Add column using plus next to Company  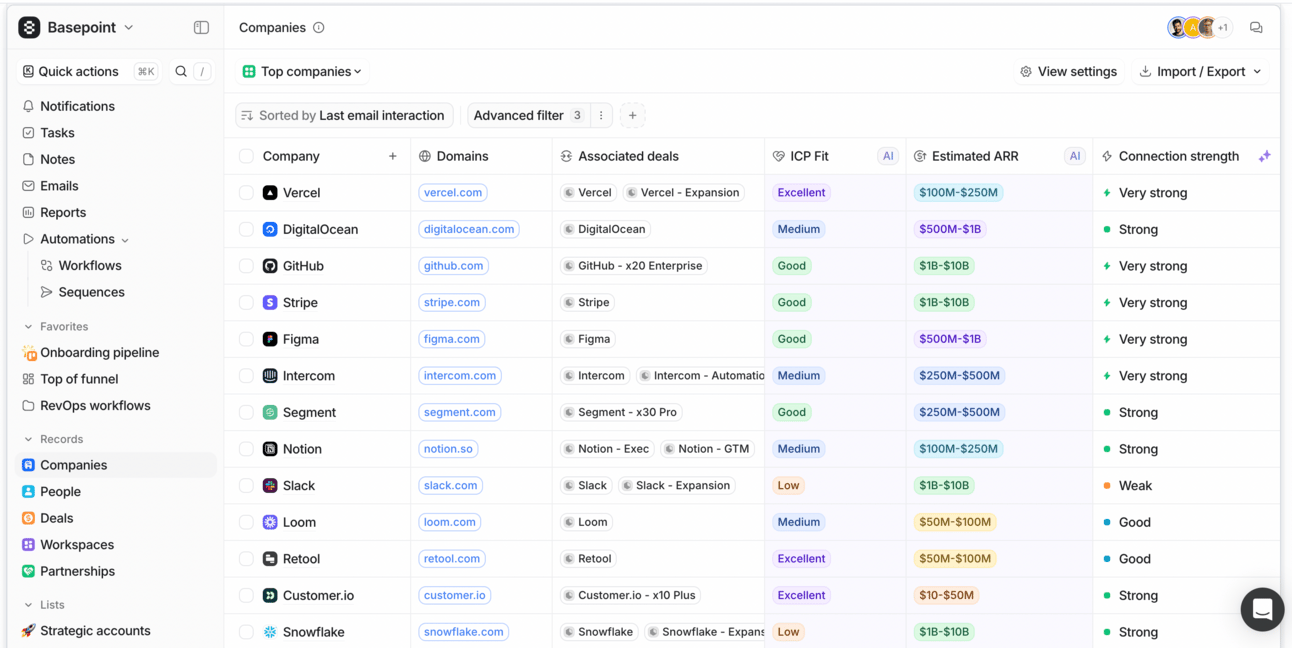393,156
